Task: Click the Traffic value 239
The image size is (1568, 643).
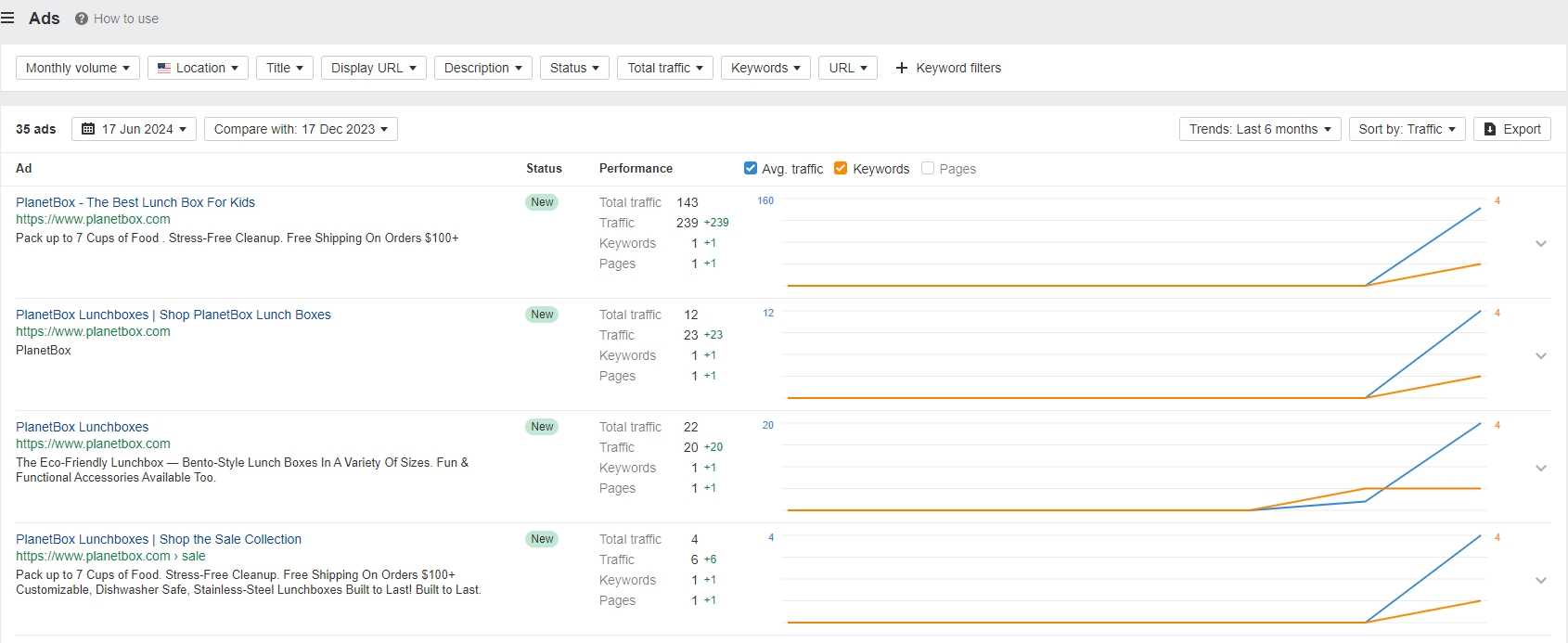Action: pyautogui.click(x=688, y=223)
